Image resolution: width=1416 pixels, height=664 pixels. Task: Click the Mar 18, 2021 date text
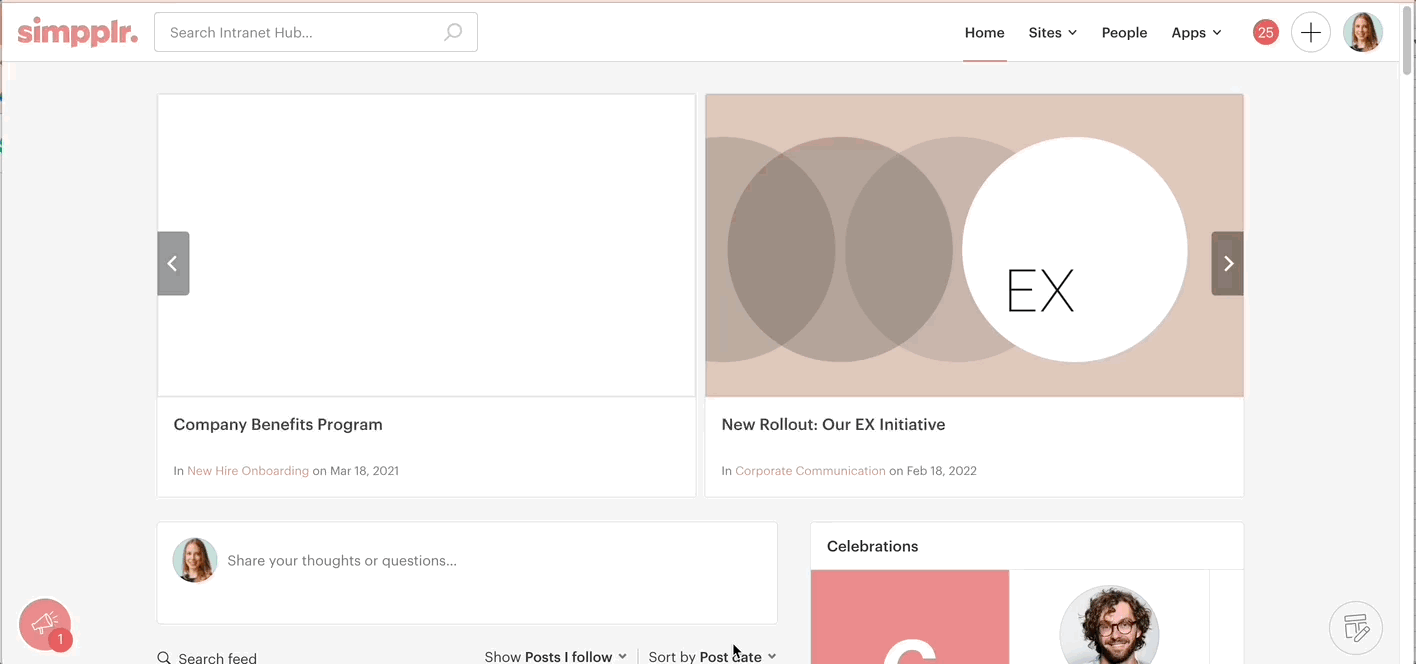point(364,470)
